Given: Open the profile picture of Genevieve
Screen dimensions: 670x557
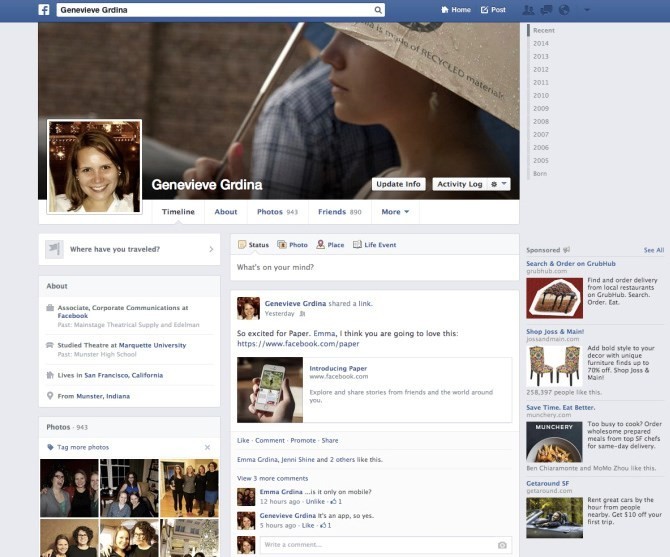Looking at the screenshot, I should click(94, 167).
